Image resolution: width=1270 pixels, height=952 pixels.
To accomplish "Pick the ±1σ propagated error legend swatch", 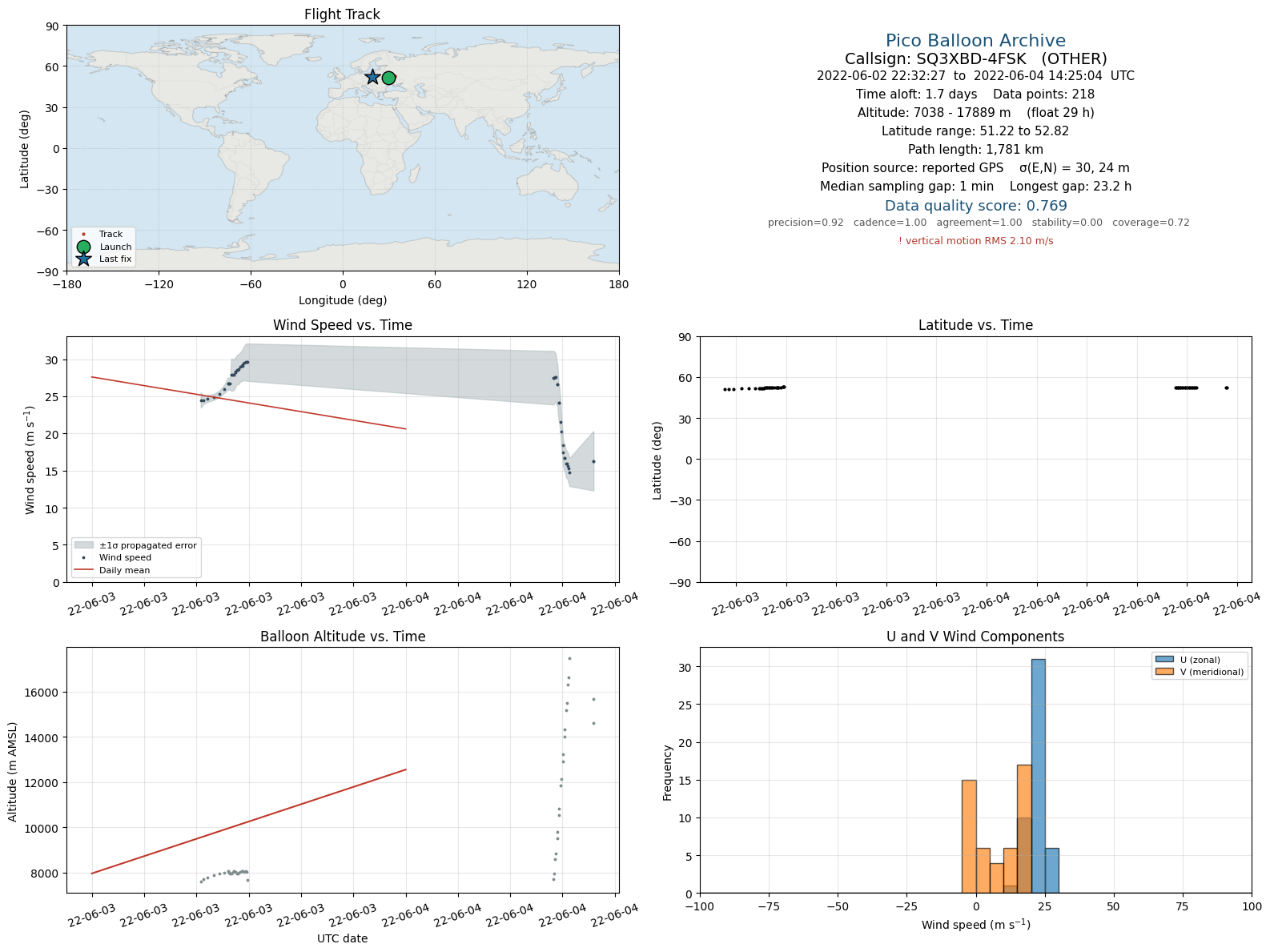I will click(x=83, y=545).
